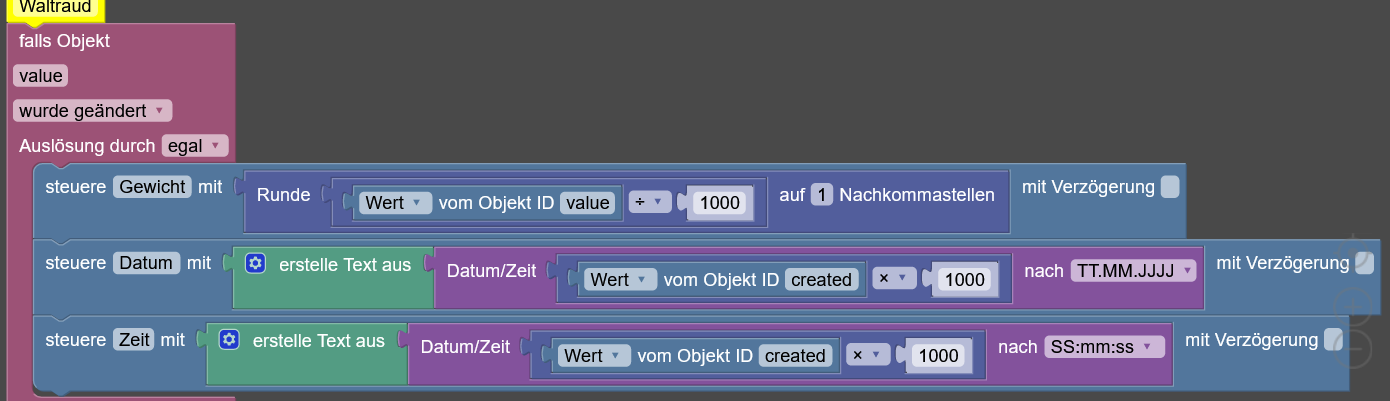Enable mit Verzögerung checkbox for Gewicht

coord(1169,187)
